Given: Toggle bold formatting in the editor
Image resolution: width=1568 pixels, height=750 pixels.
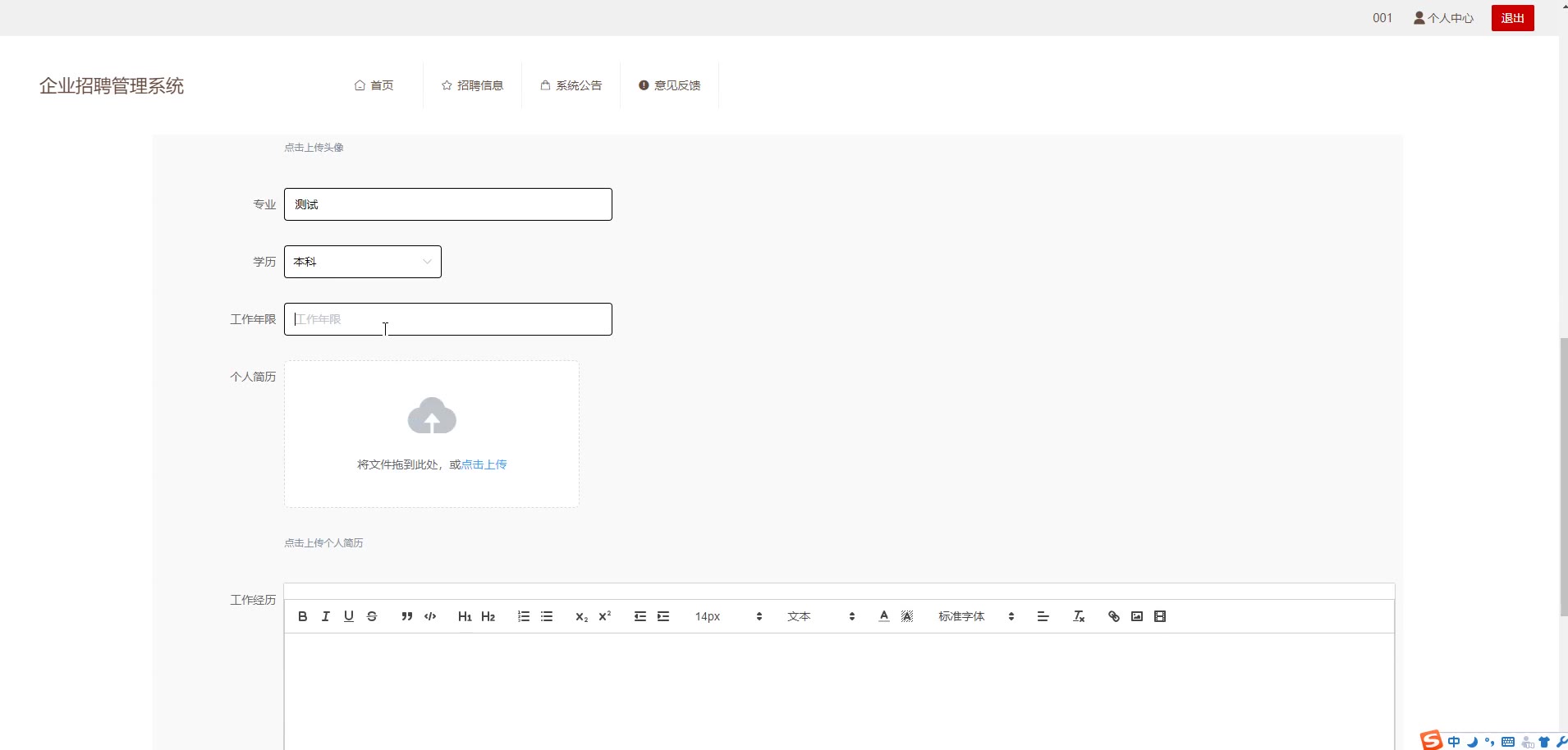Looking at the screenshot, I should click(303, 616).
